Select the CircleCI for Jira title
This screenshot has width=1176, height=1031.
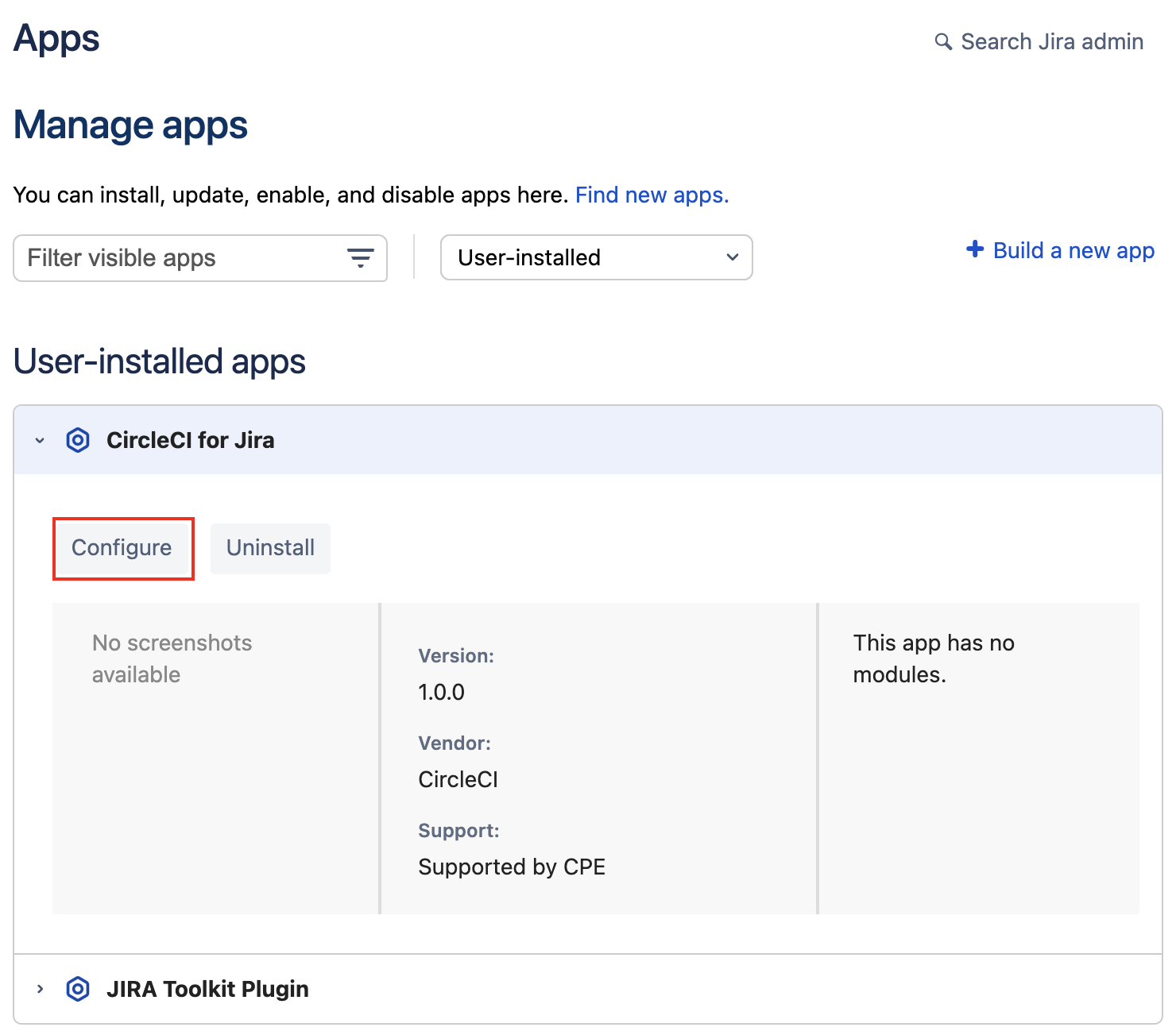(x=191, y=440)
